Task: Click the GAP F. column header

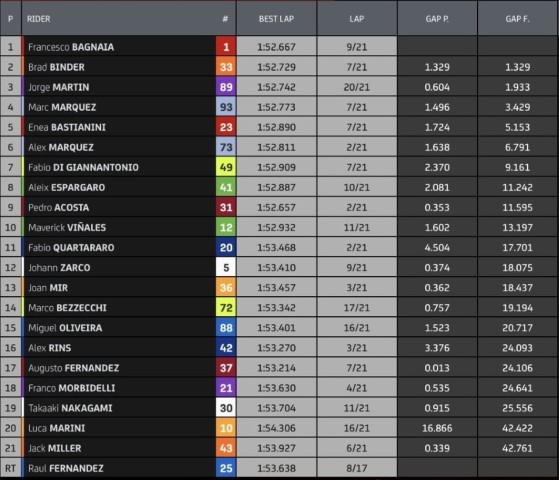Action: (518, 19)
